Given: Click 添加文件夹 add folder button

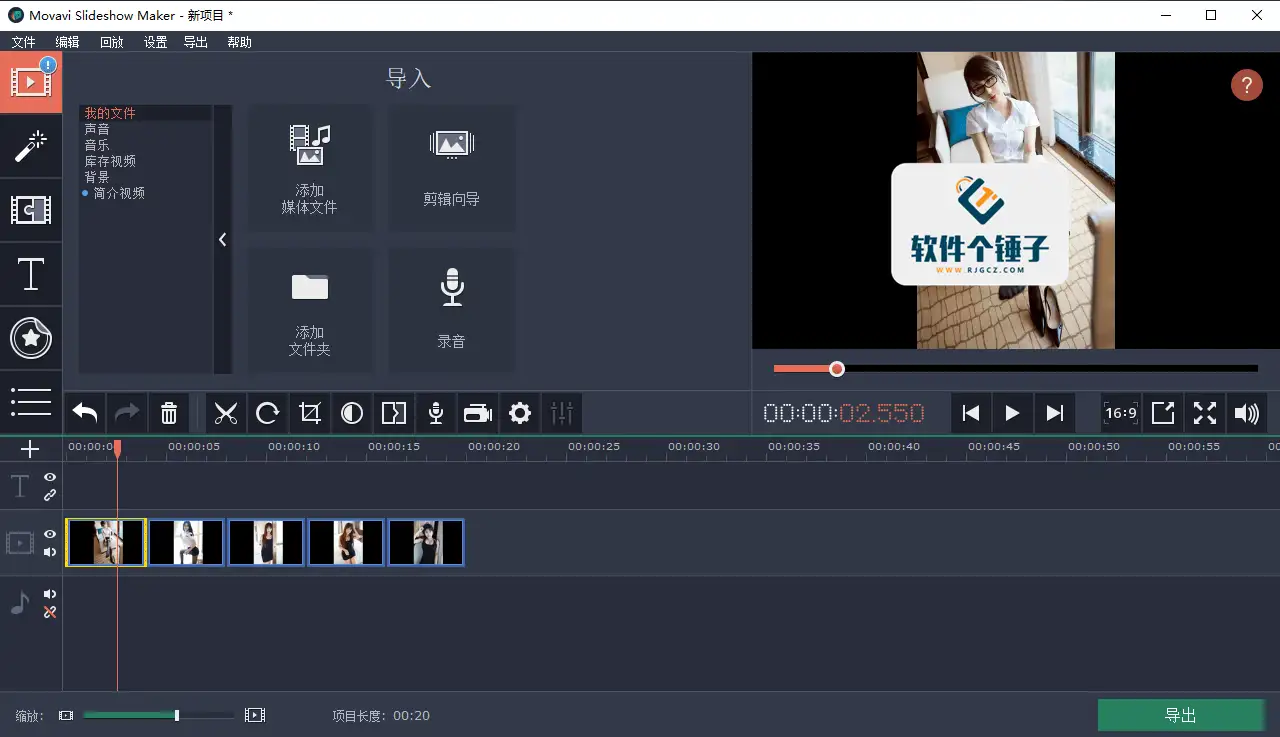Looking at the screenshot, I should [310, 310].
